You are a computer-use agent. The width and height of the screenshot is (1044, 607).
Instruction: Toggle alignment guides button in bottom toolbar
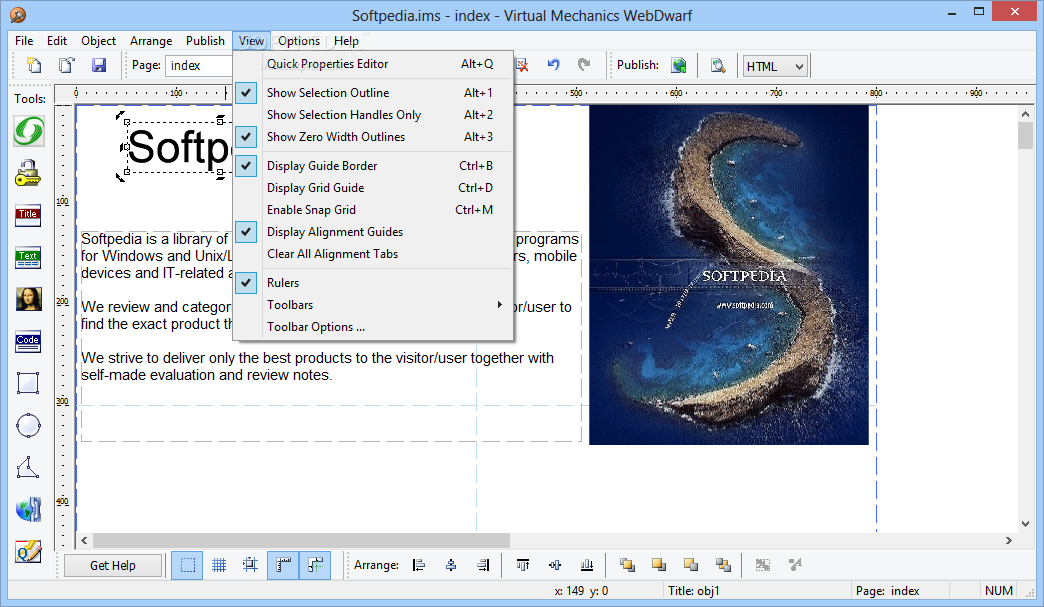click(x=315, y=566)
